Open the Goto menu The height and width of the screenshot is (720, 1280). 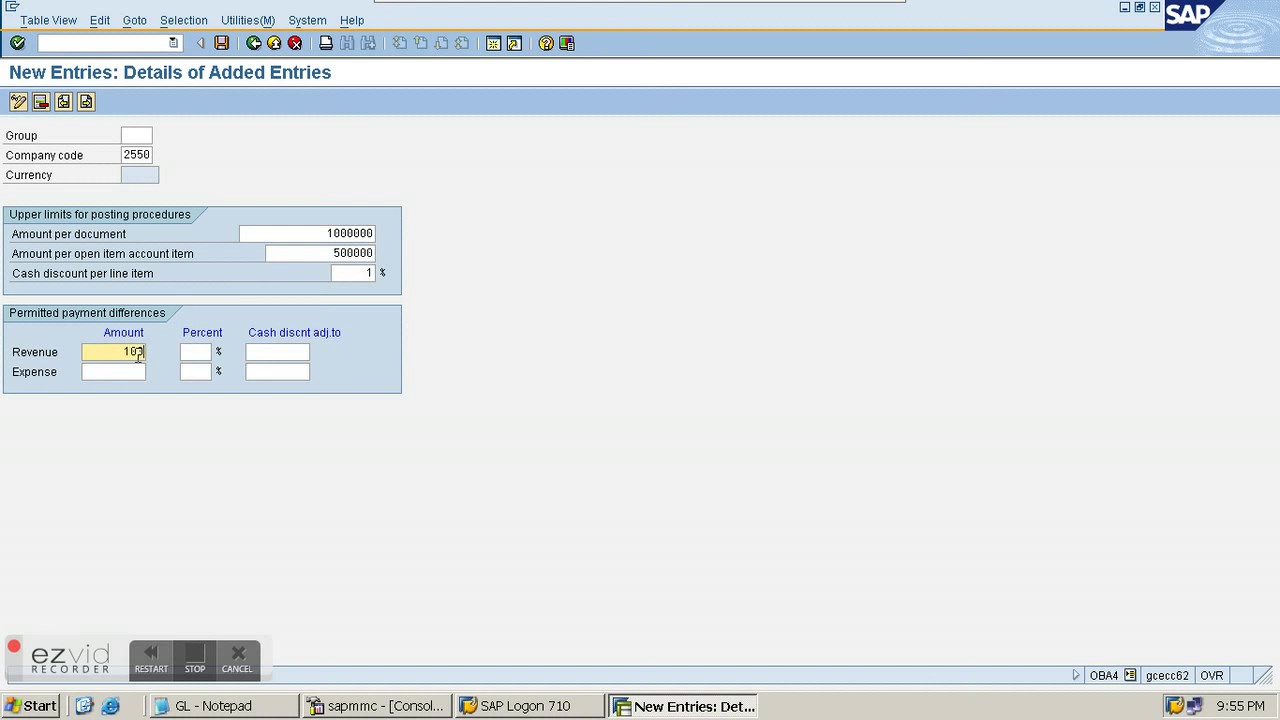(x=135, y=20)
